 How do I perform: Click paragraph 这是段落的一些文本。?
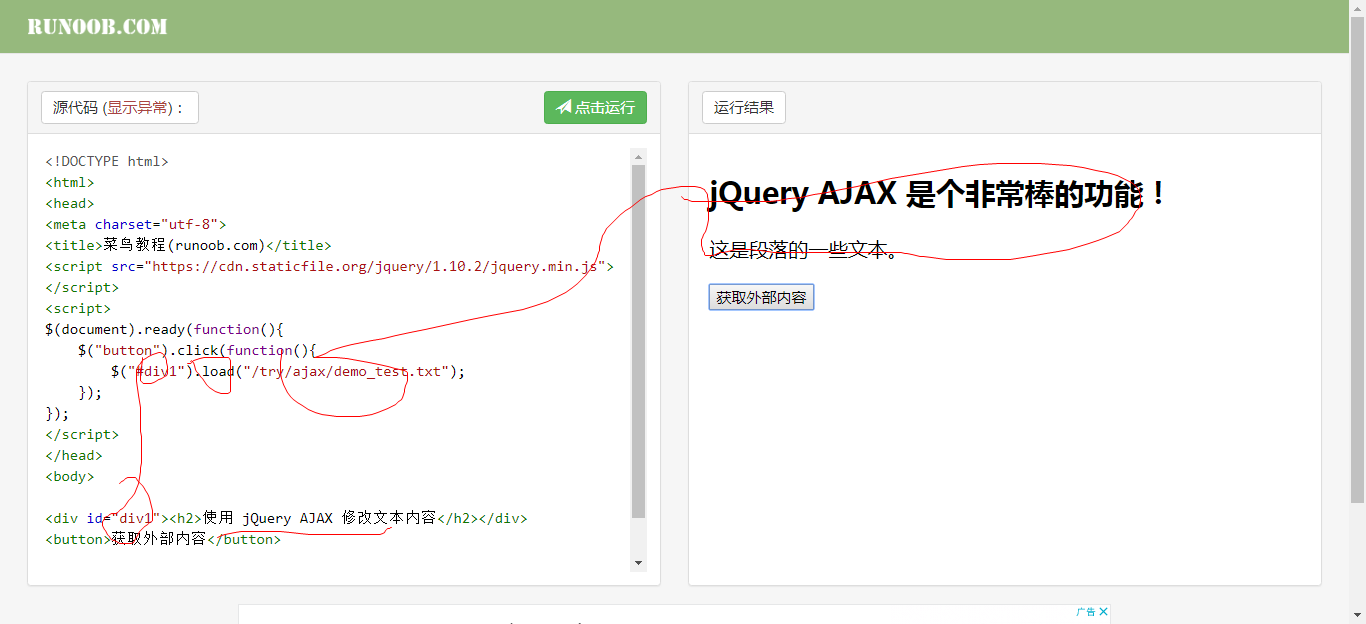[x=803, y=250]
